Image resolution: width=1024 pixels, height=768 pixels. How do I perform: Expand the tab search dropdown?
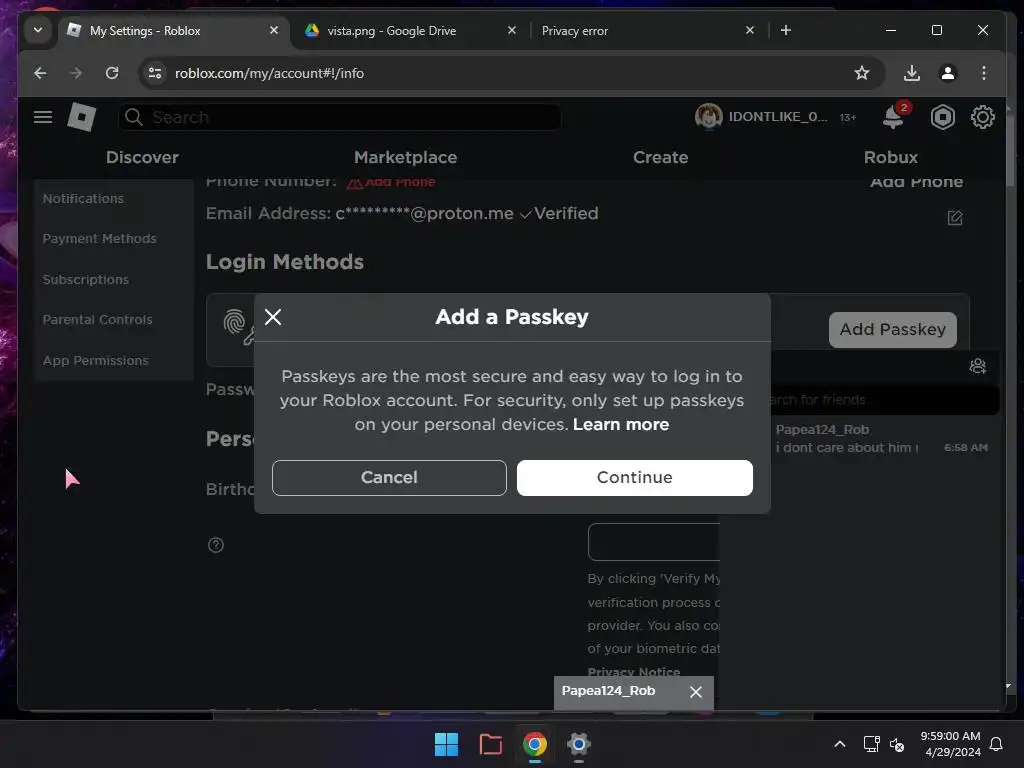[38, 30]
